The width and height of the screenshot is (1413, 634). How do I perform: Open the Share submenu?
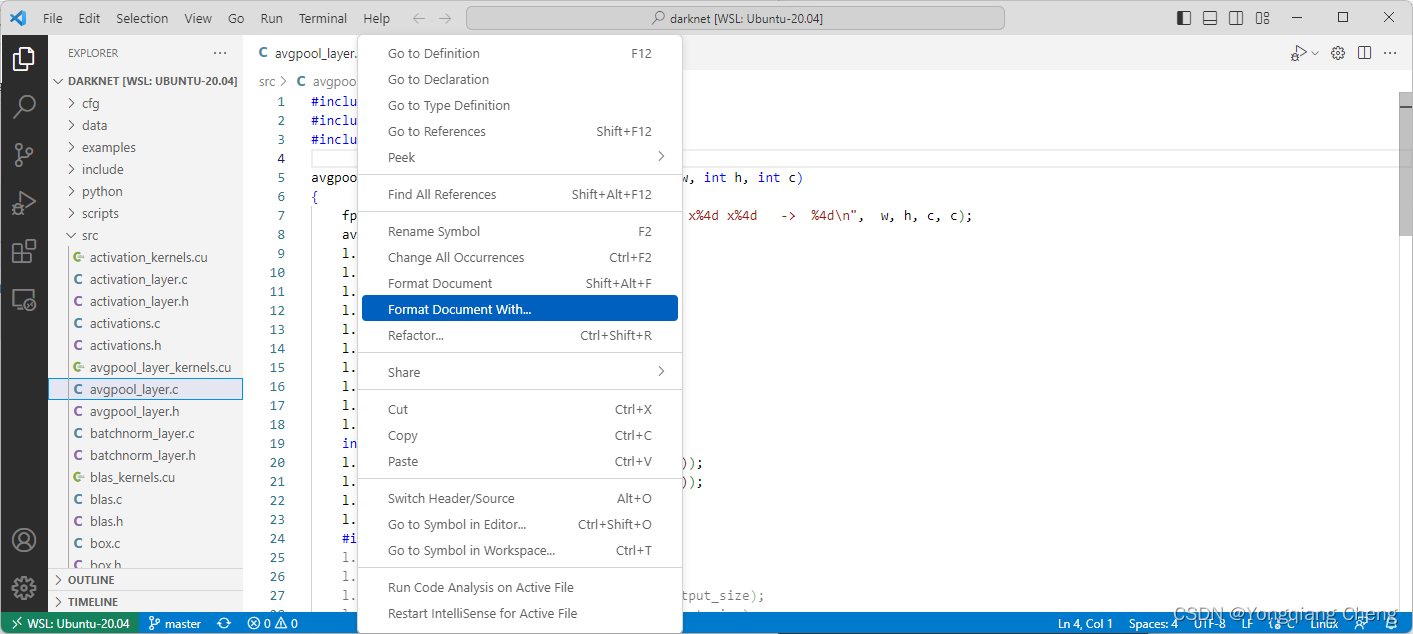click(x=520, y=372)
